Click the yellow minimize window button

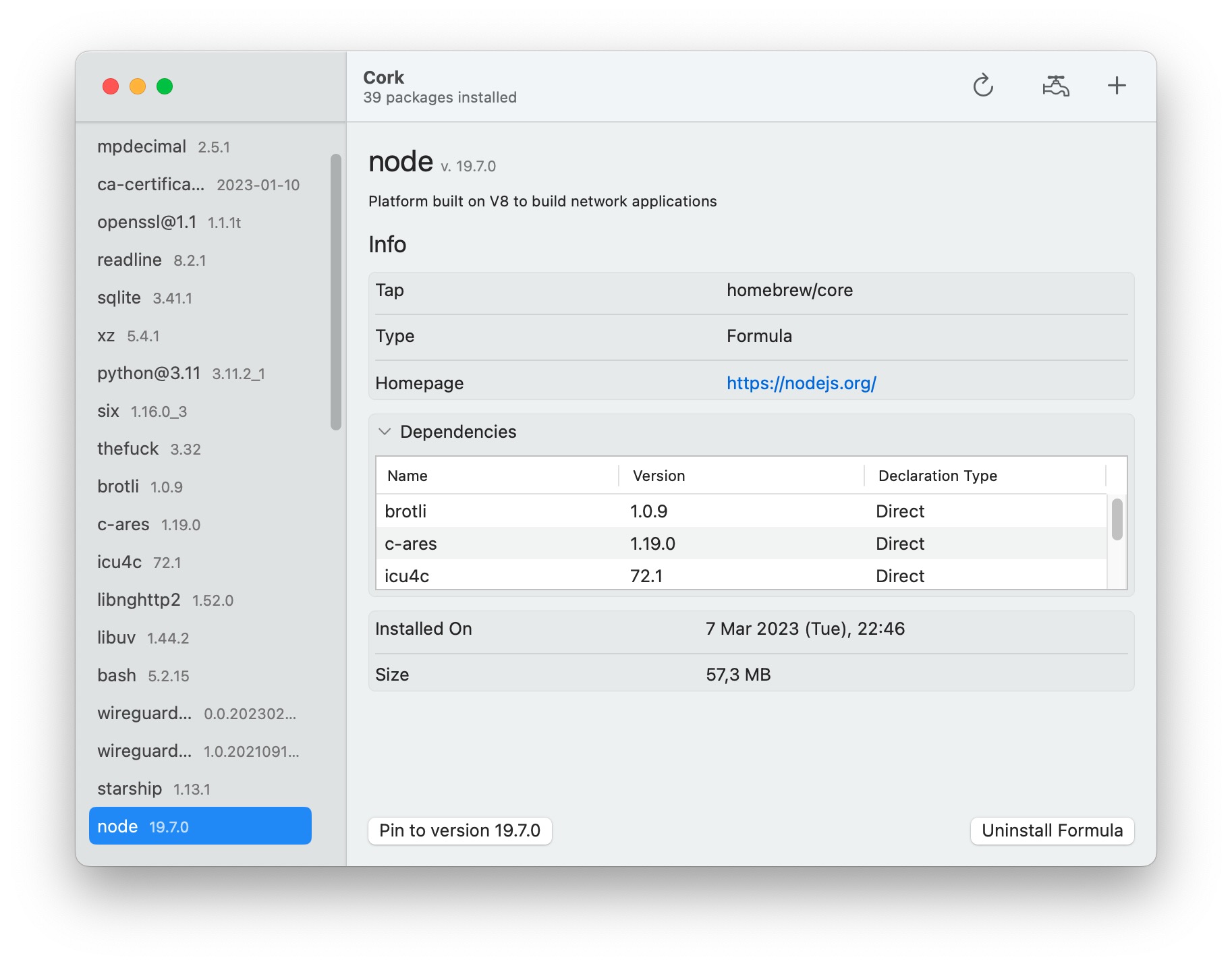point(138,86)
